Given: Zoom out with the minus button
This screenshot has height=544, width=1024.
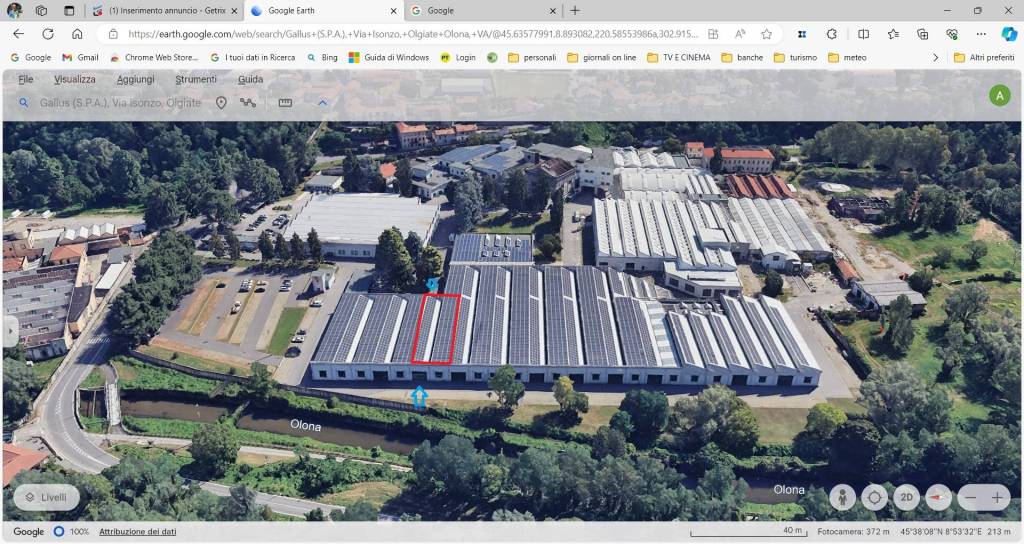Looking at the screenshot, I should (x=968, y=497).
